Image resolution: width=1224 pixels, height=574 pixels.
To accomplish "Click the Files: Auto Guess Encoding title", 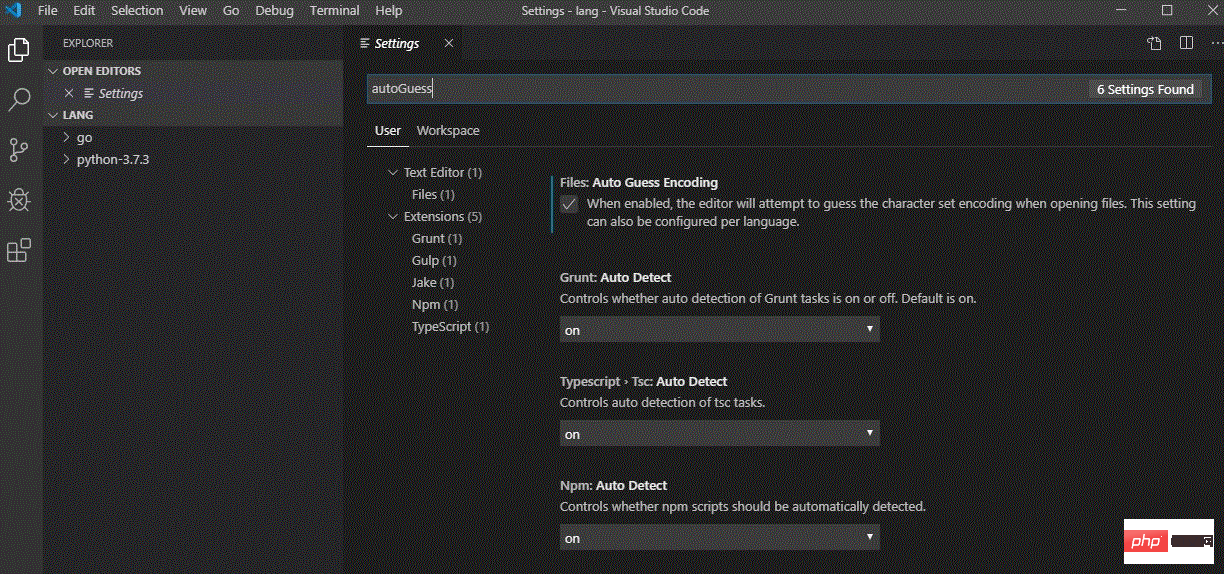I will coord(639,183).
